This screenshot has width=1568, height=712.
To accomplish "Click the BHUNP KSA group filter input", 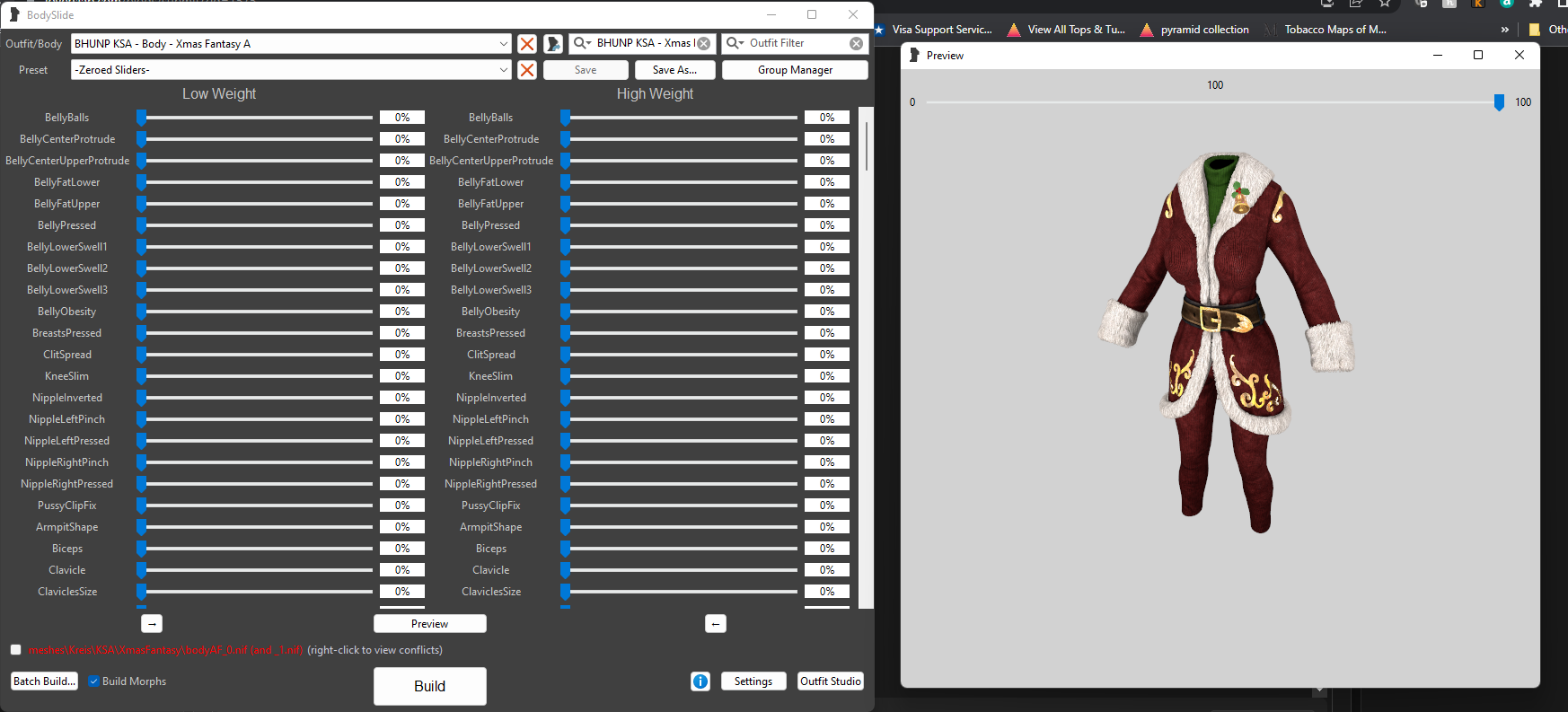I will [644, 43].
